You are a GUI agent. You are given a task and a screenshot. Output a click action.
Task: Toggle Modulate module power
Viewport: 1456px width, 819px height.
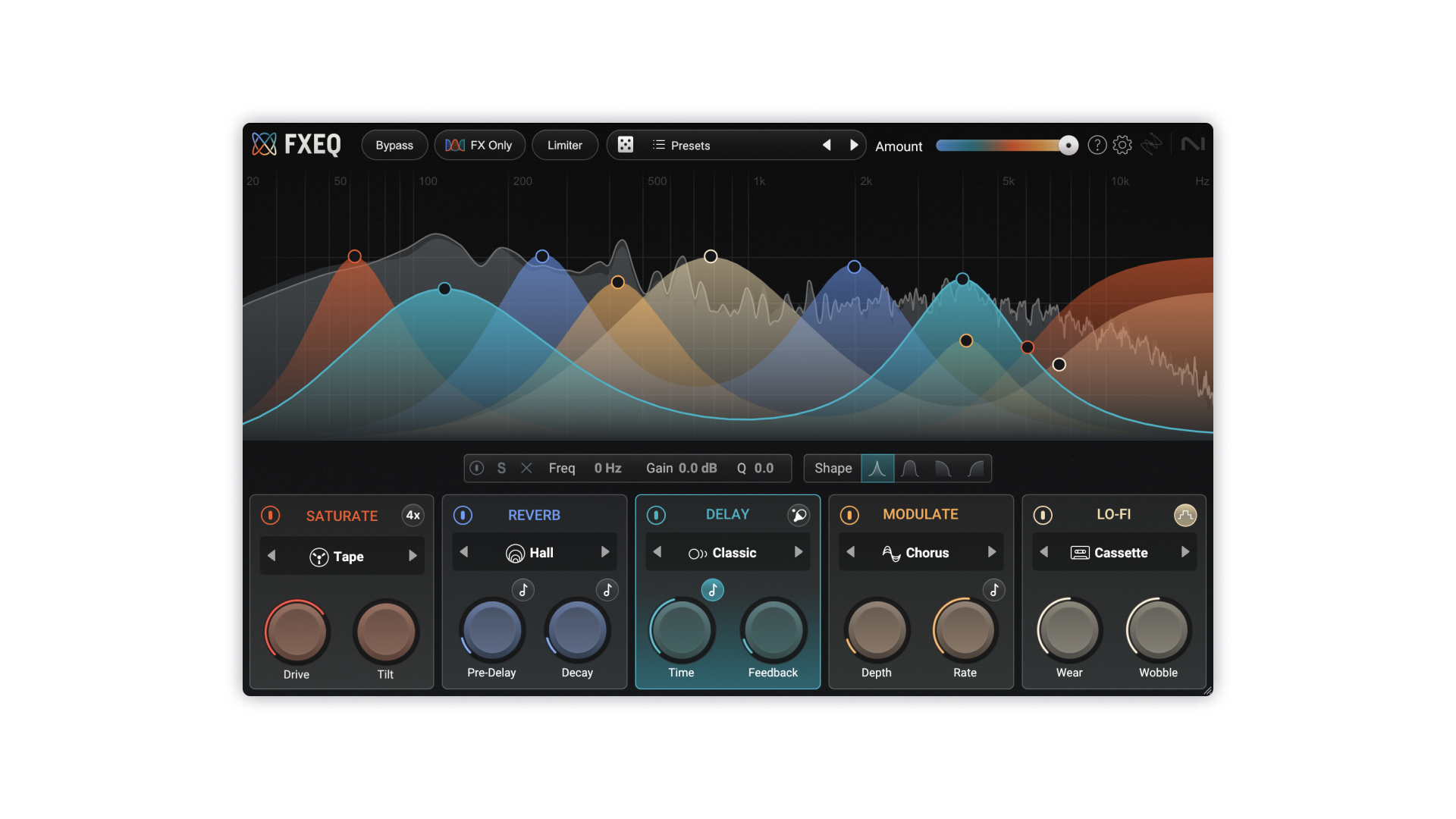849,516
